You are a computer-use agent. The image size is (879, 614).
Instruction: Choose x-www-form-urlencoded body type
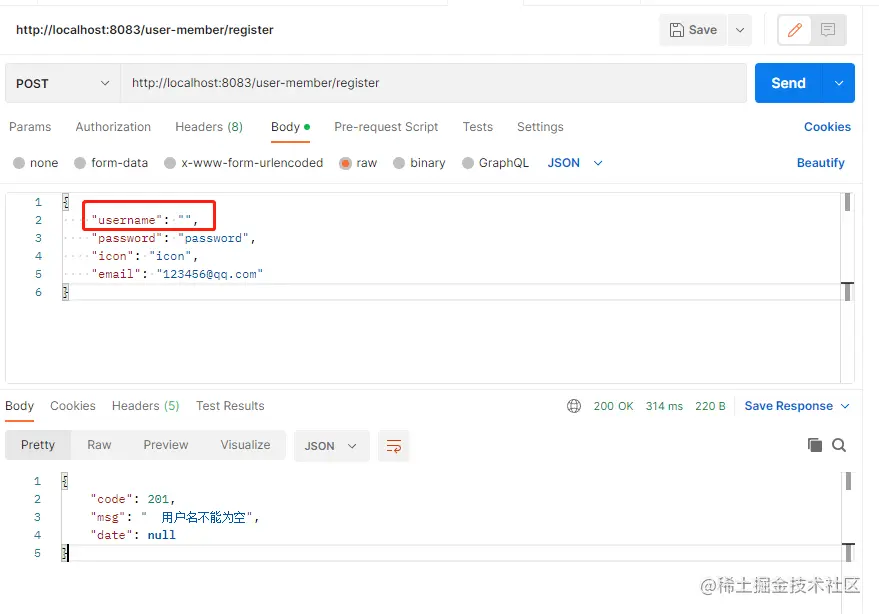click(x=170, y=163)
